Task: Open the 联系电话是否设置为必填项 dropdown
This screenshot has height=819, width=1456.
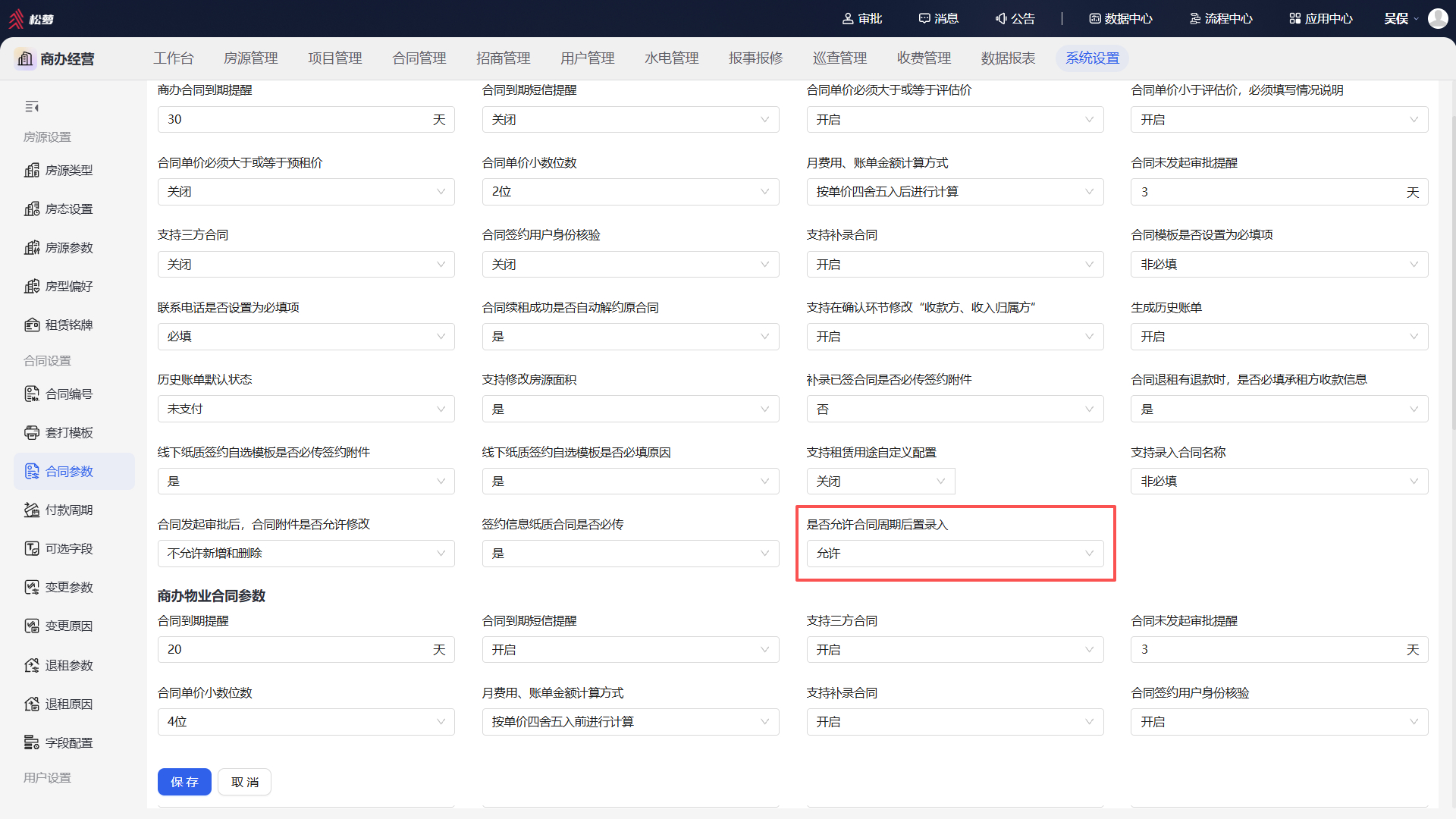Action: coord(306,337)
